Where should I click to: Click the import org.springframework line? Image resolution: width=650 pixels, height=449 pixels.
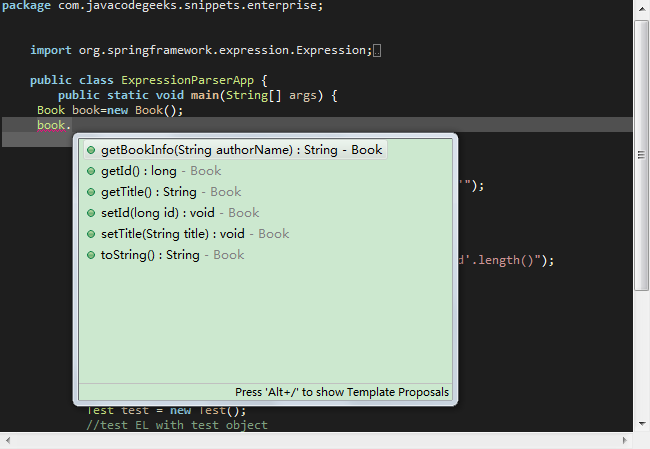(x=201, y=50)
